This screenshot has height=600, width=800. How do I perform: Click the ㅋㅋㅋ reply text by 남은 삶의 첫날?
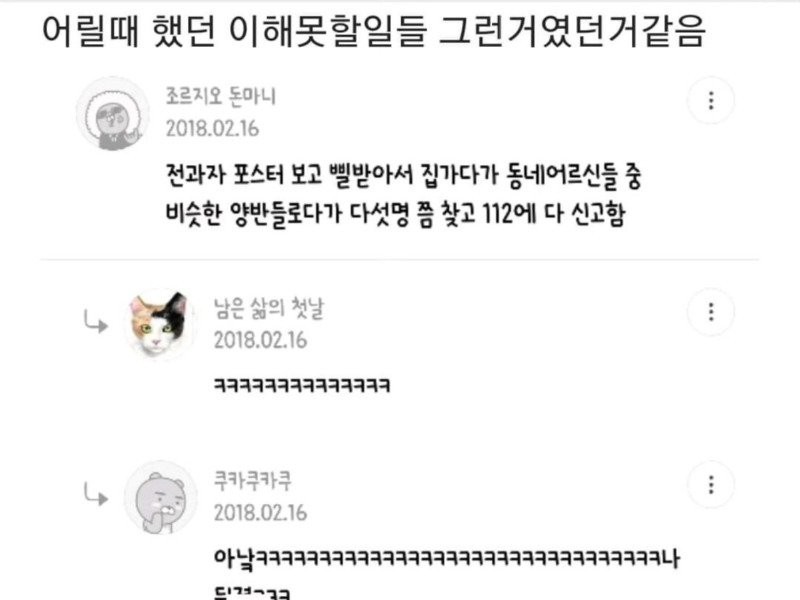302,384
